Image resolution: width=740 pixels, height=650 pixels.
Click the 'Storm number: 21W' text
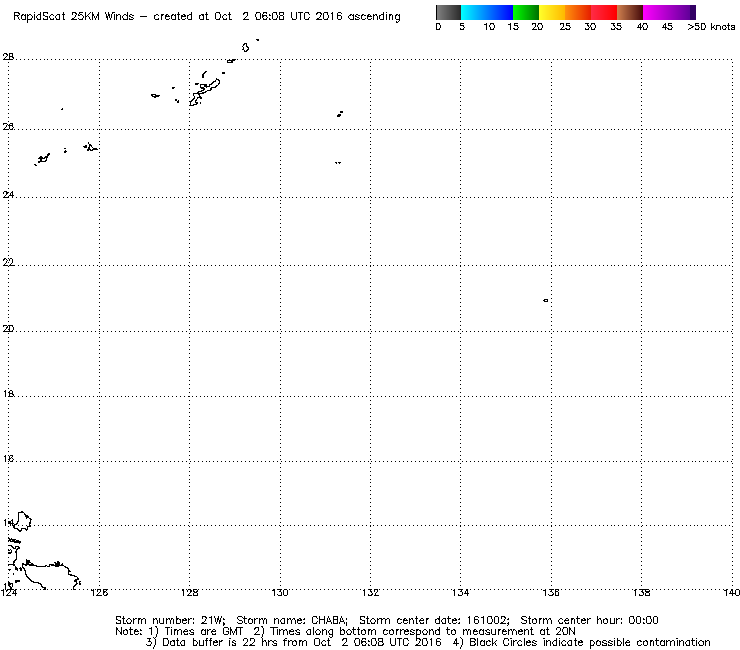170,620
